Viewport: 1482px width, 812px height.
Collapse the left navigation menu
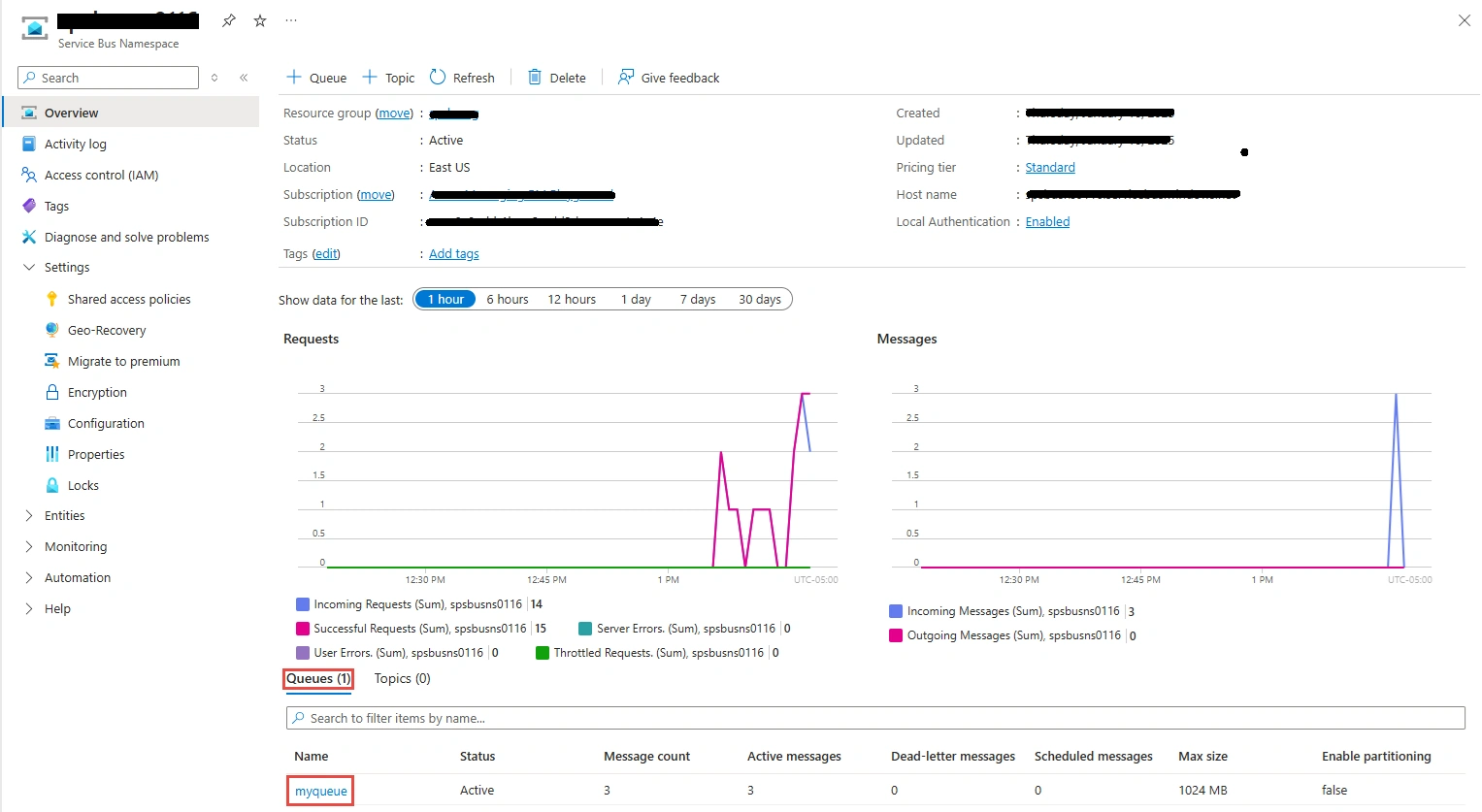click(244, 78)
